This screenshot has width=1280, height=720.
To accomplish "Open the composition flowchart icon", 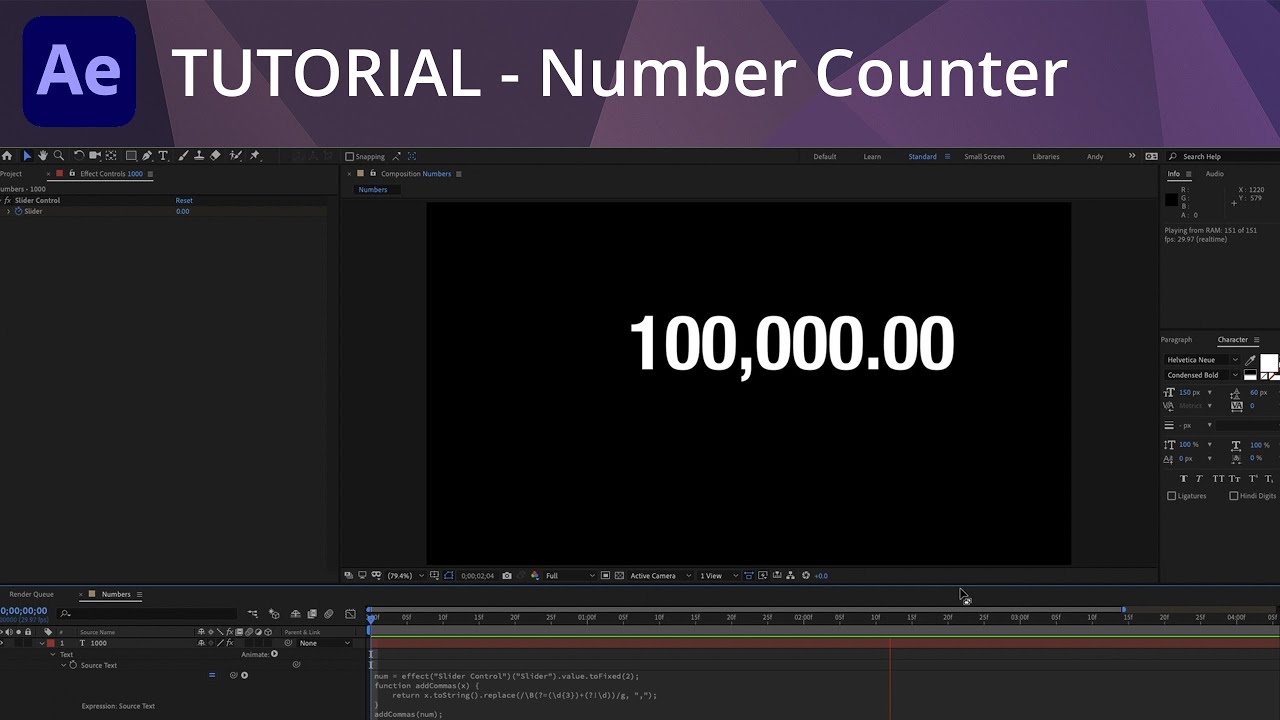I will click(x=791, y=576).
